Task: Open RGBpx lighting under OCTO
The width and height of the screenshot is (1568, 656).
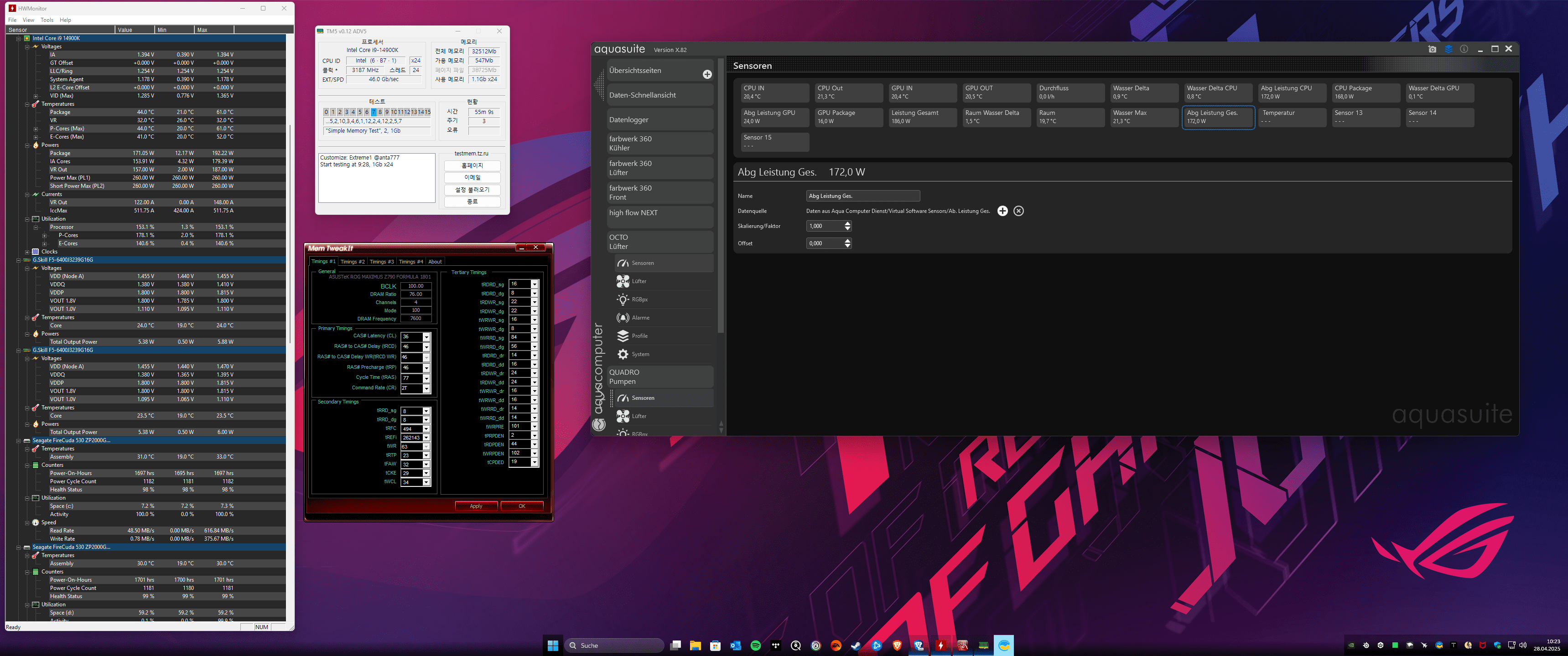Action: 664,300
